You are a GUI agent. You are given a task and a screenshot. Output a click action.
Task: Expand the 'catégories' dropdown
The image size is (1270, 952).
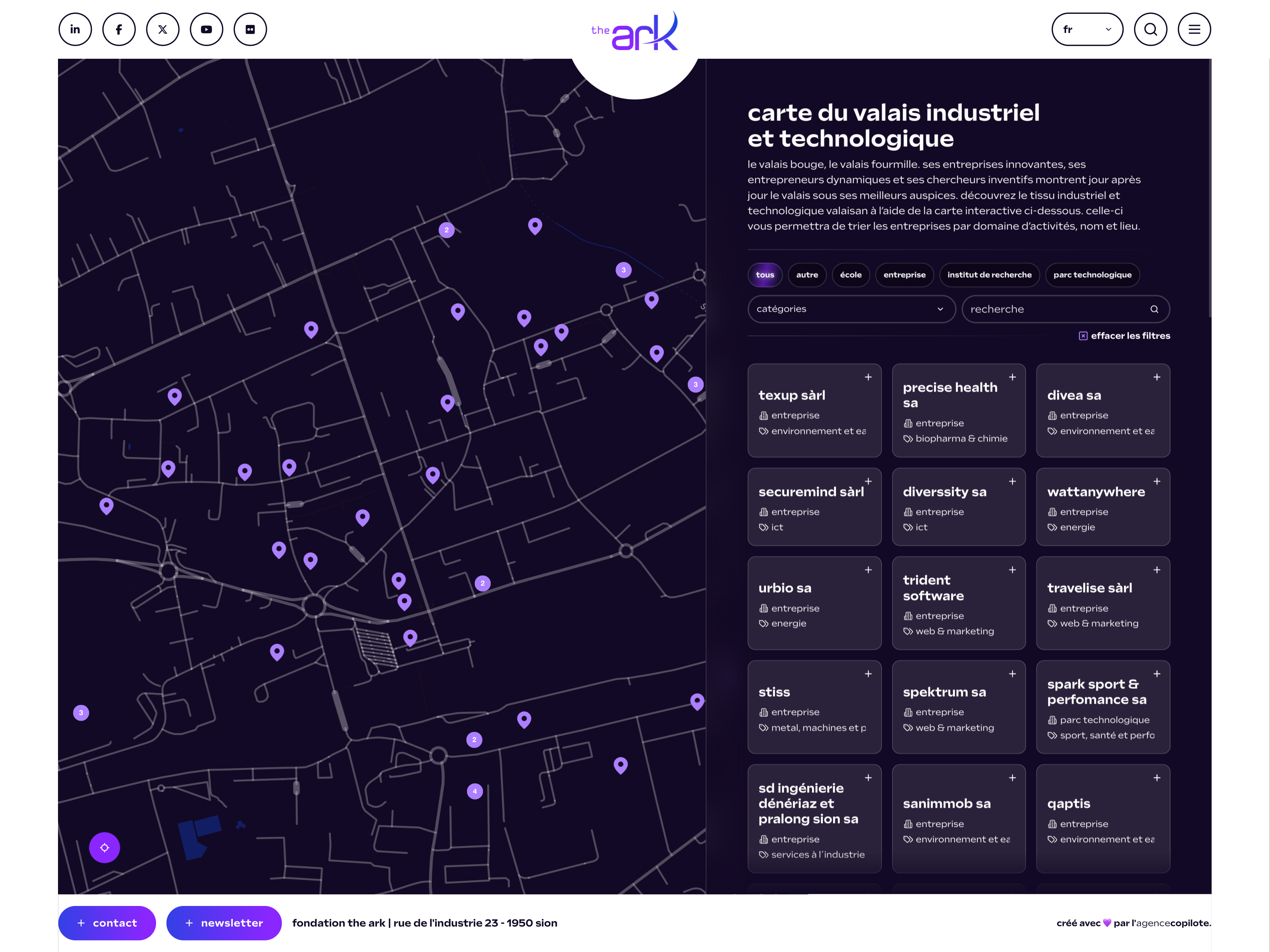[851, 309]
